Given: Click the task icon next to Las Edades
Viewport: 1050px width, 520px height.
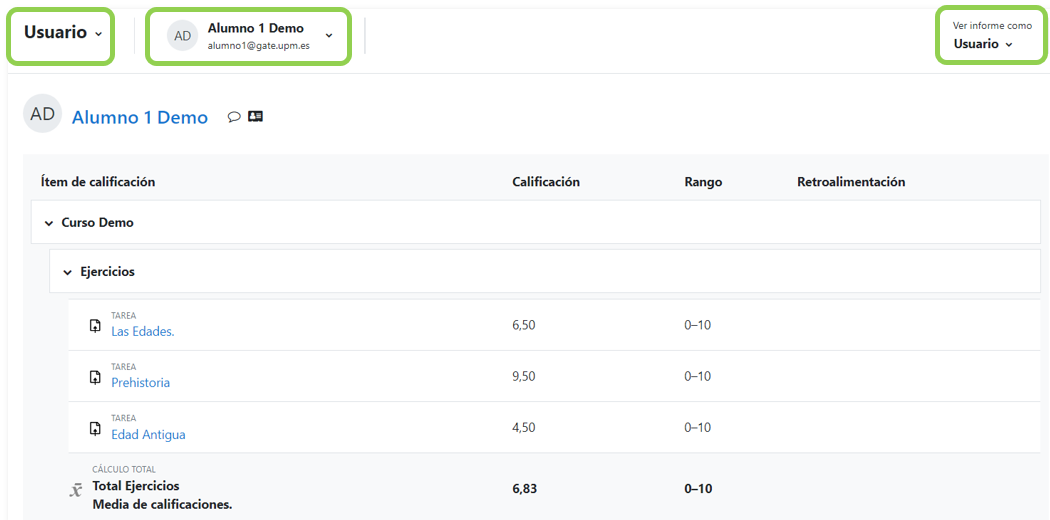Looking at the screenshot, I should (95, 325).
